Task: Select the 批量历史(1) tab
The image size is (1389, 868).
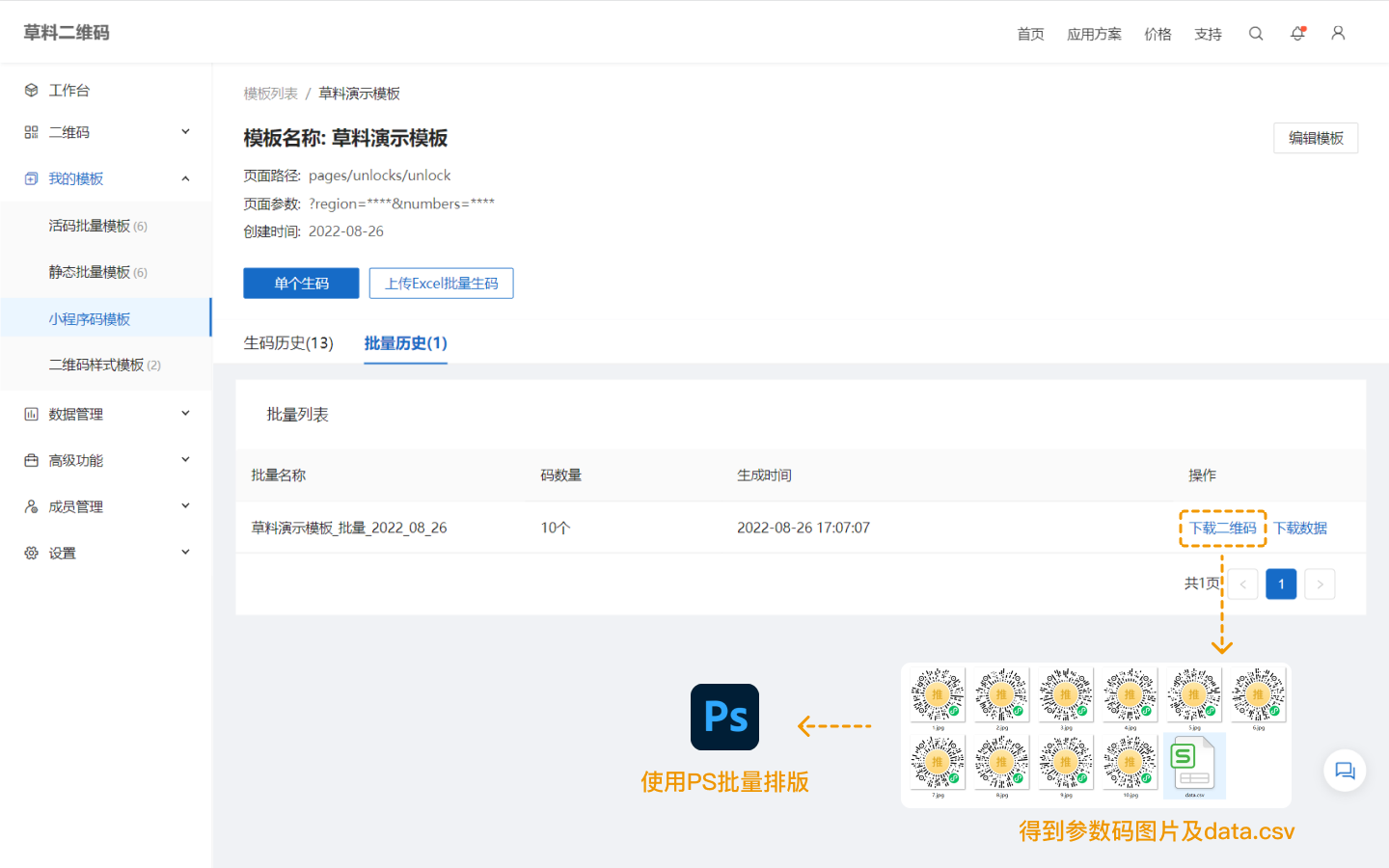Action: 405,343
